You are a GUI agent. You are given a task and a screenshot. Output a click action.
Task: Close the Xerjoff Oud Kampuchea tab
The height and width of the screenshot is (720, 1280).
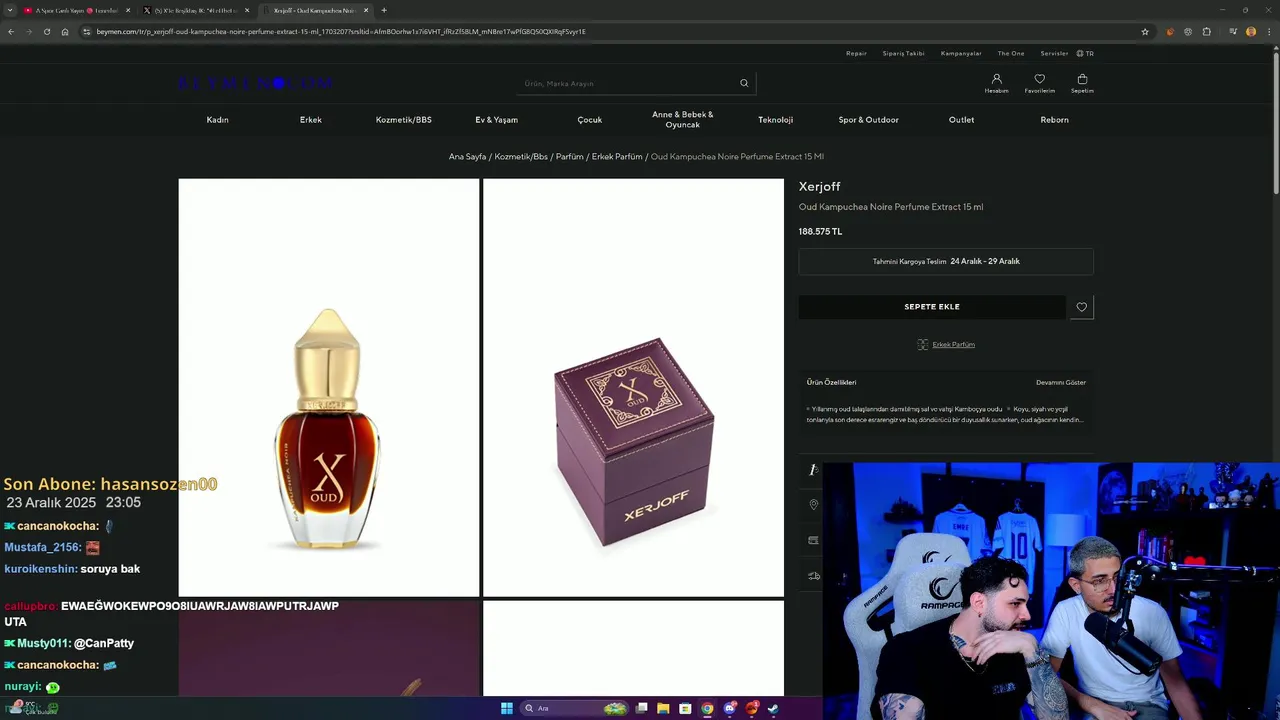[x=366, y=10]
